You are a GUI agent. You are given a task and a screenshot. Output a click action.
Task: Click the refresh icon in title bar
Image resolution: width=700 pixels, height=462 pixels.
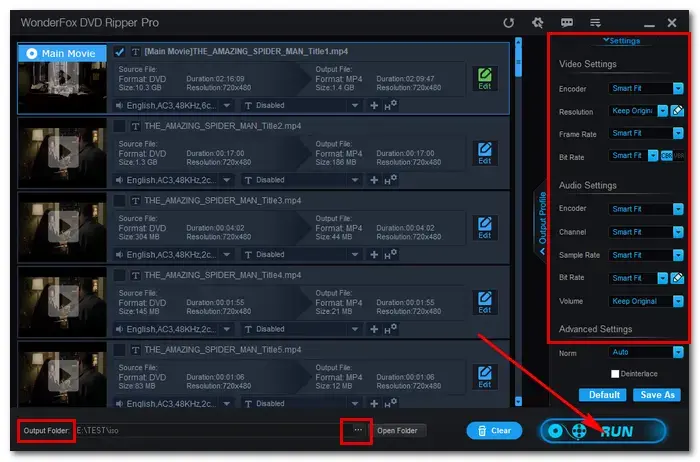508,23
